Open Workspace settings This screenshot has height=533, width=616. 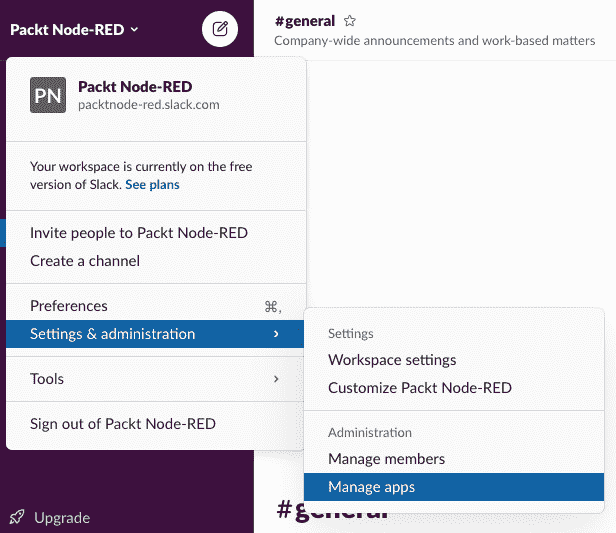pyautogui.click(x=454, y=360)
